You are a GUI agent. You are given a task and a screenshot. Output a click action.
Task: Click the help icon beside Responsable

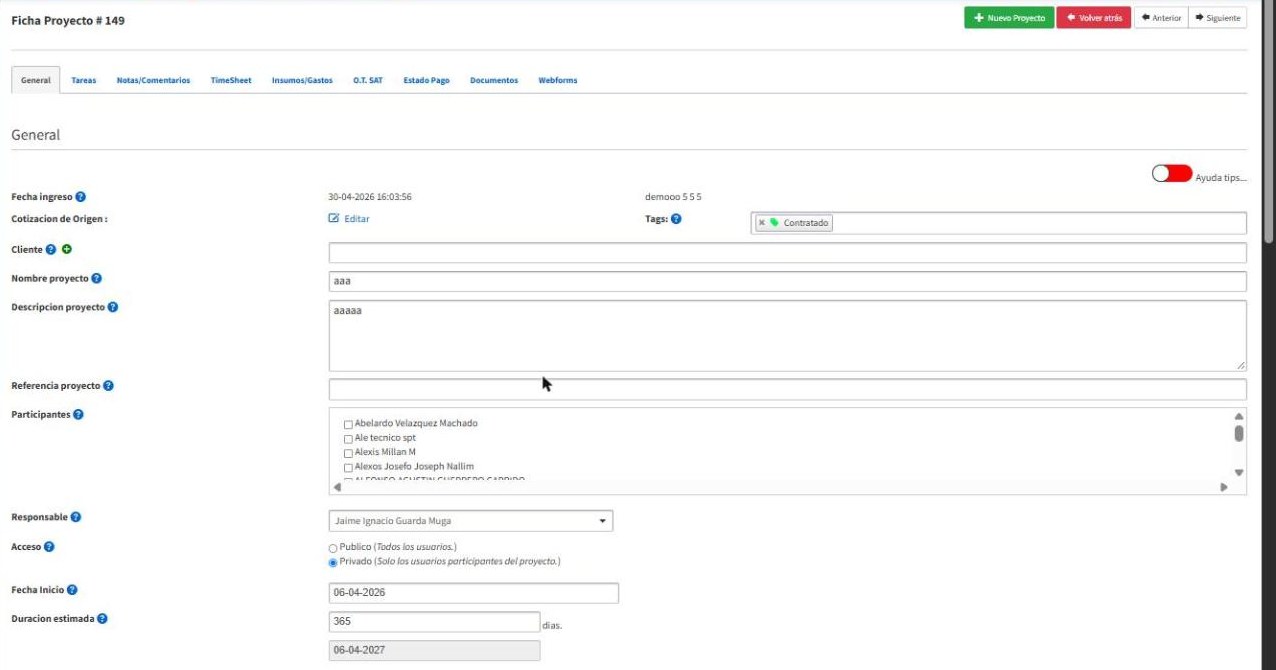pos(76,517)
